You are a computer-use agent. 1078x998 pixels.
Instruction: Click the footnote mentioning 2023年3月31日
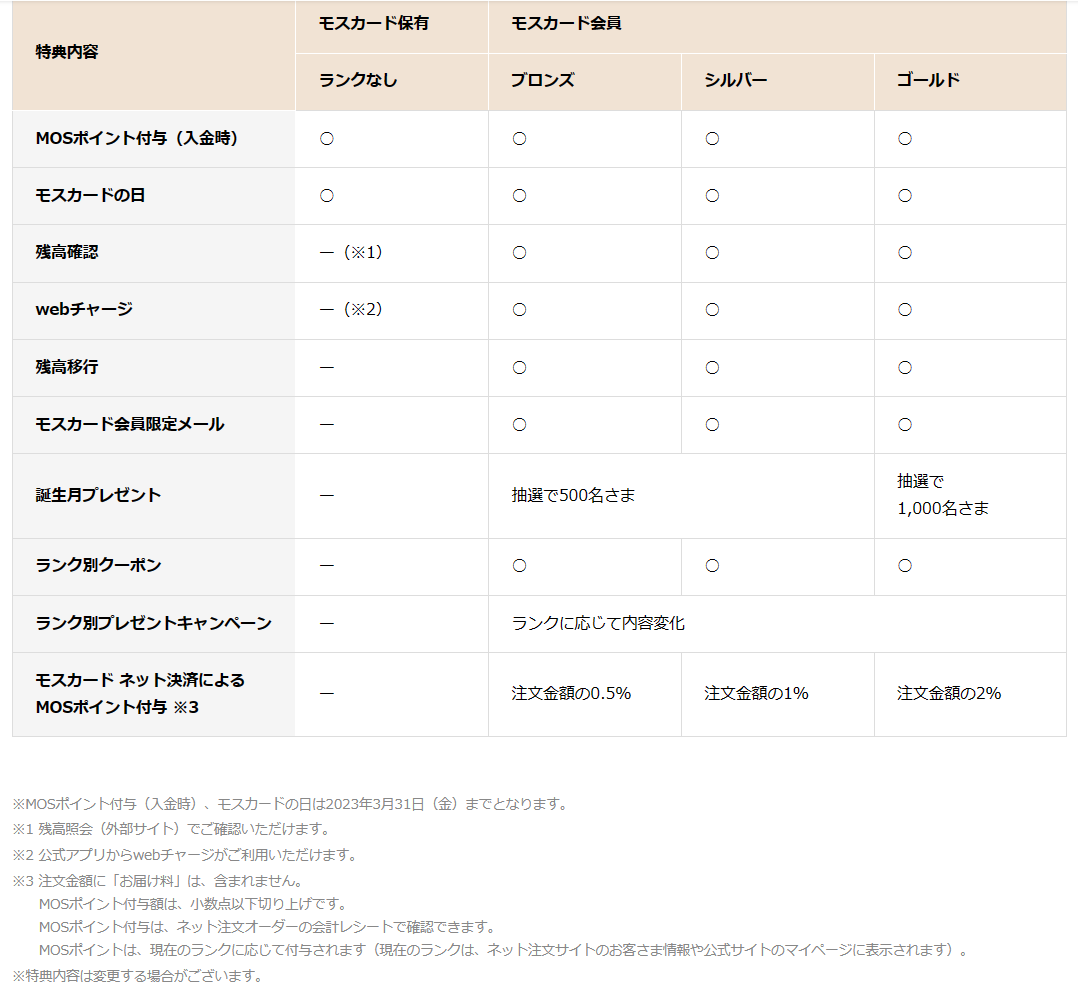pos(292,803)
